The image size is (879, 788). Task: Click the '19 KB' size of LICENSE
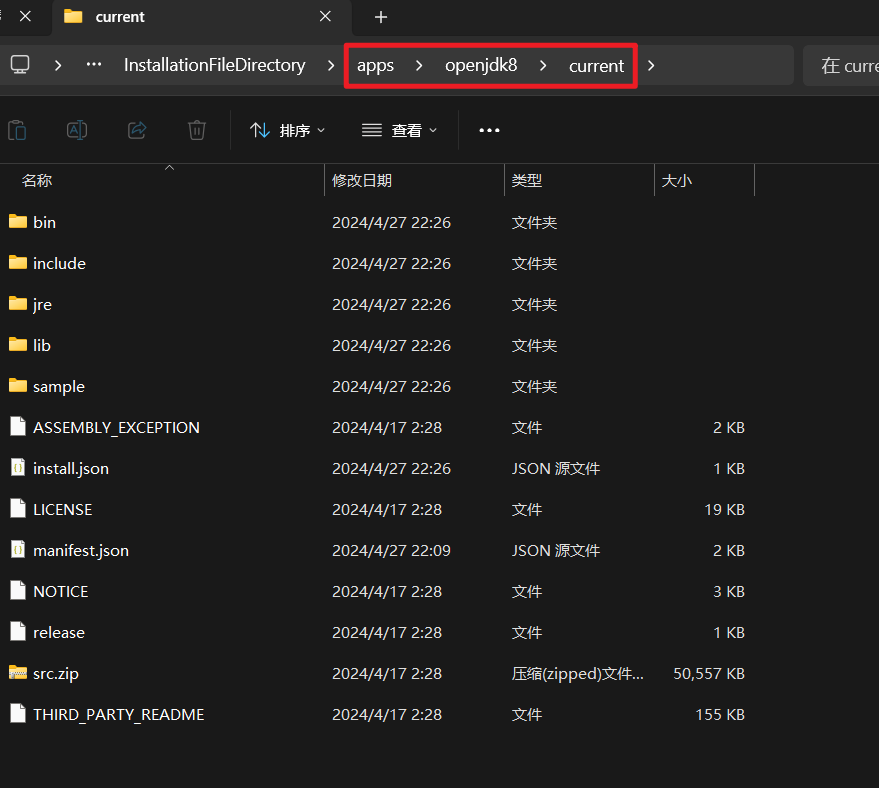click(x=724, y=509)
